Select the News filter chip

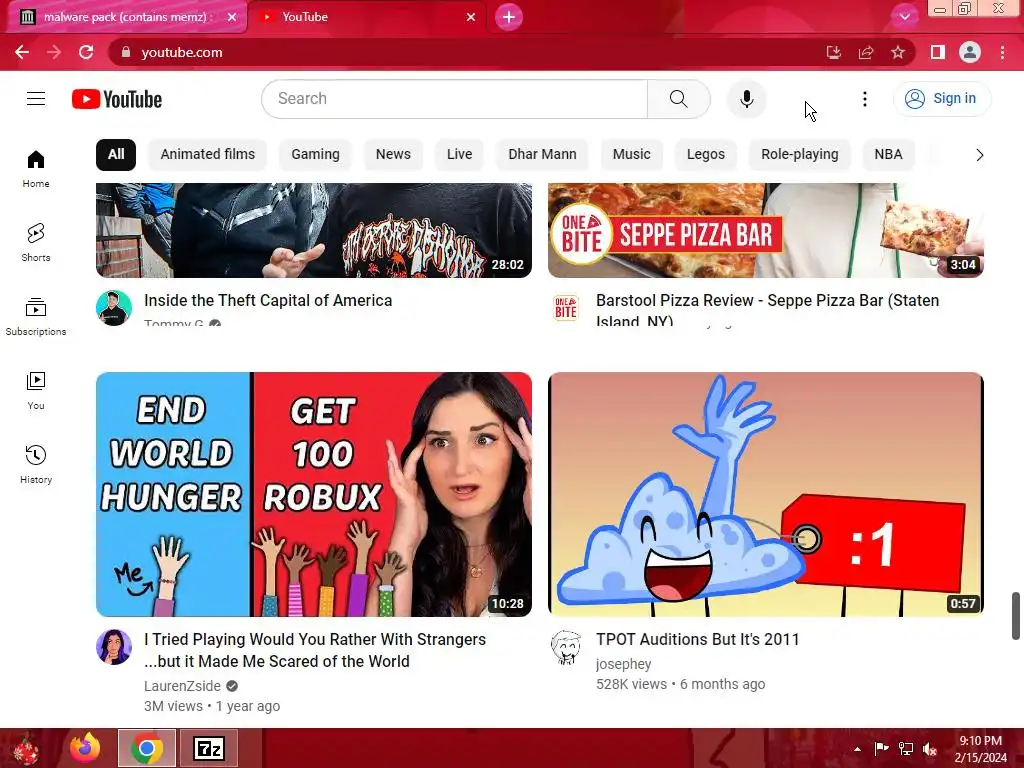(393, 155)
